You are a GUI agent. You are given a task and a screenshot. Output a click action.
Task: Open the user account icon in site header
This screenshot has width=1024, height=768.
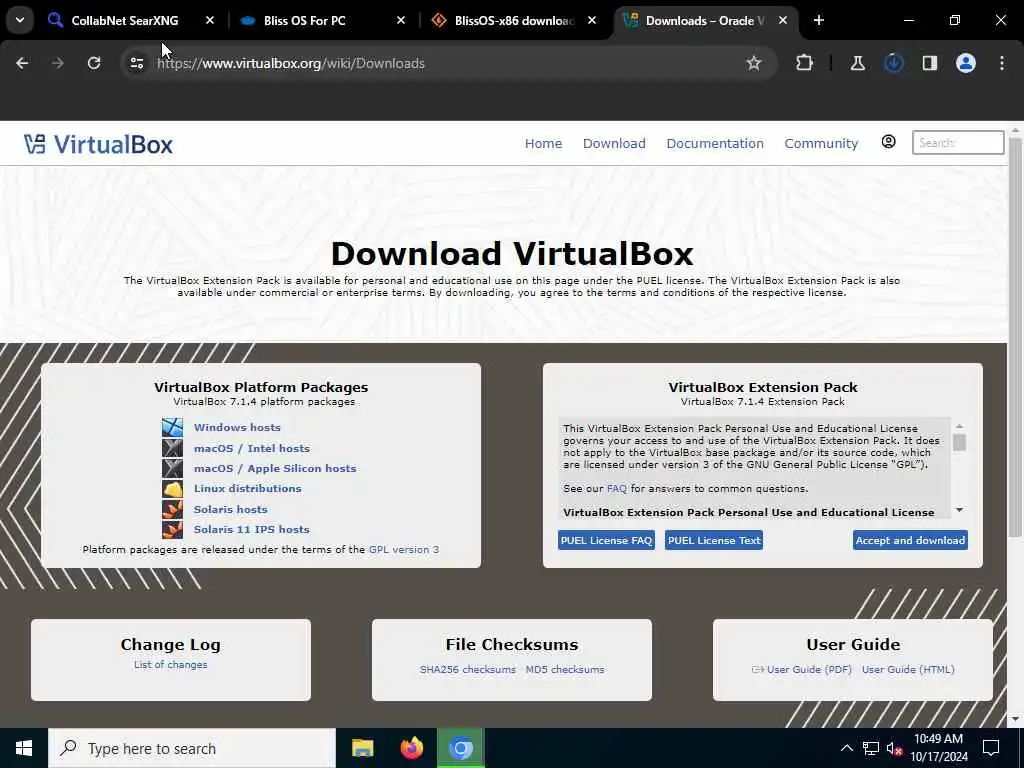point(888,142)
